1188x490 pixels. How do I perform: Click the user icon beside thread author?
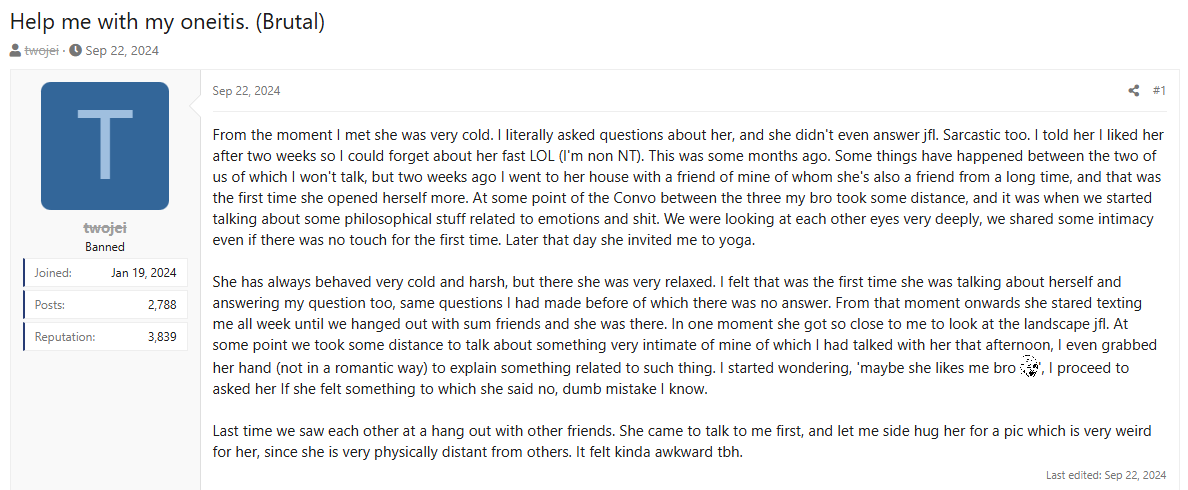[15, 51]
